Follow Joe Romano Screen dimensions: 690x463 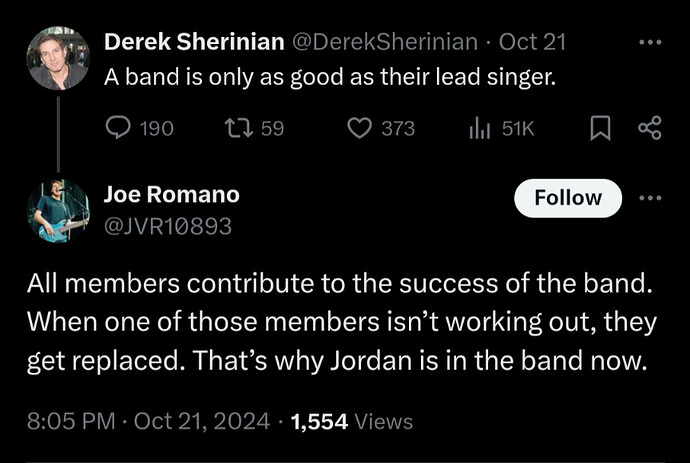coord(568,198)
